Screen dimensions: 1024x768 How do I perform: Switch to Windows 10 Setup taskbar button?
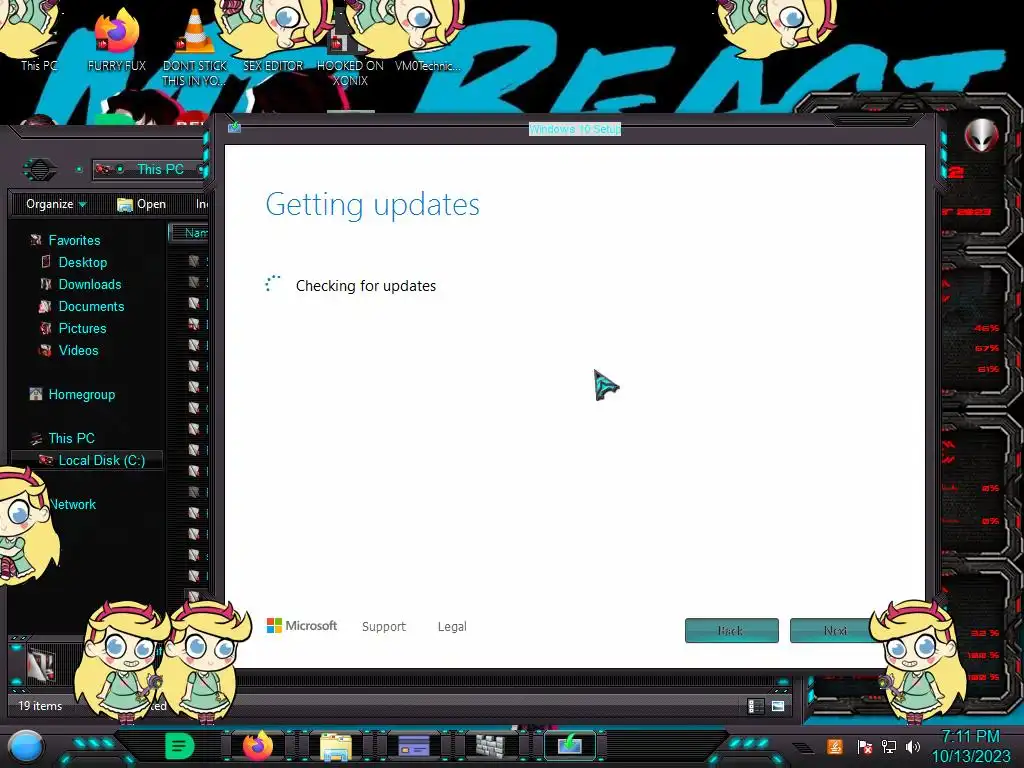coord(569,745)
